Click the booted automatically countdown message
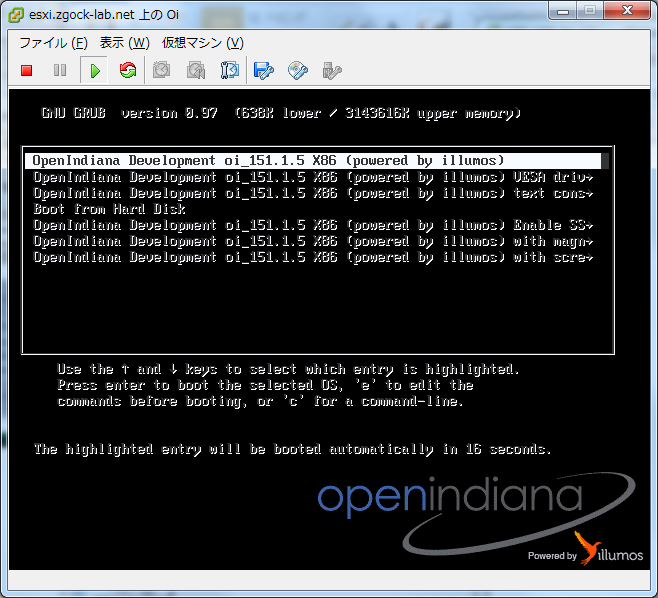The width and height of the screenshot is (658, 598). click(x=292, y=449)
